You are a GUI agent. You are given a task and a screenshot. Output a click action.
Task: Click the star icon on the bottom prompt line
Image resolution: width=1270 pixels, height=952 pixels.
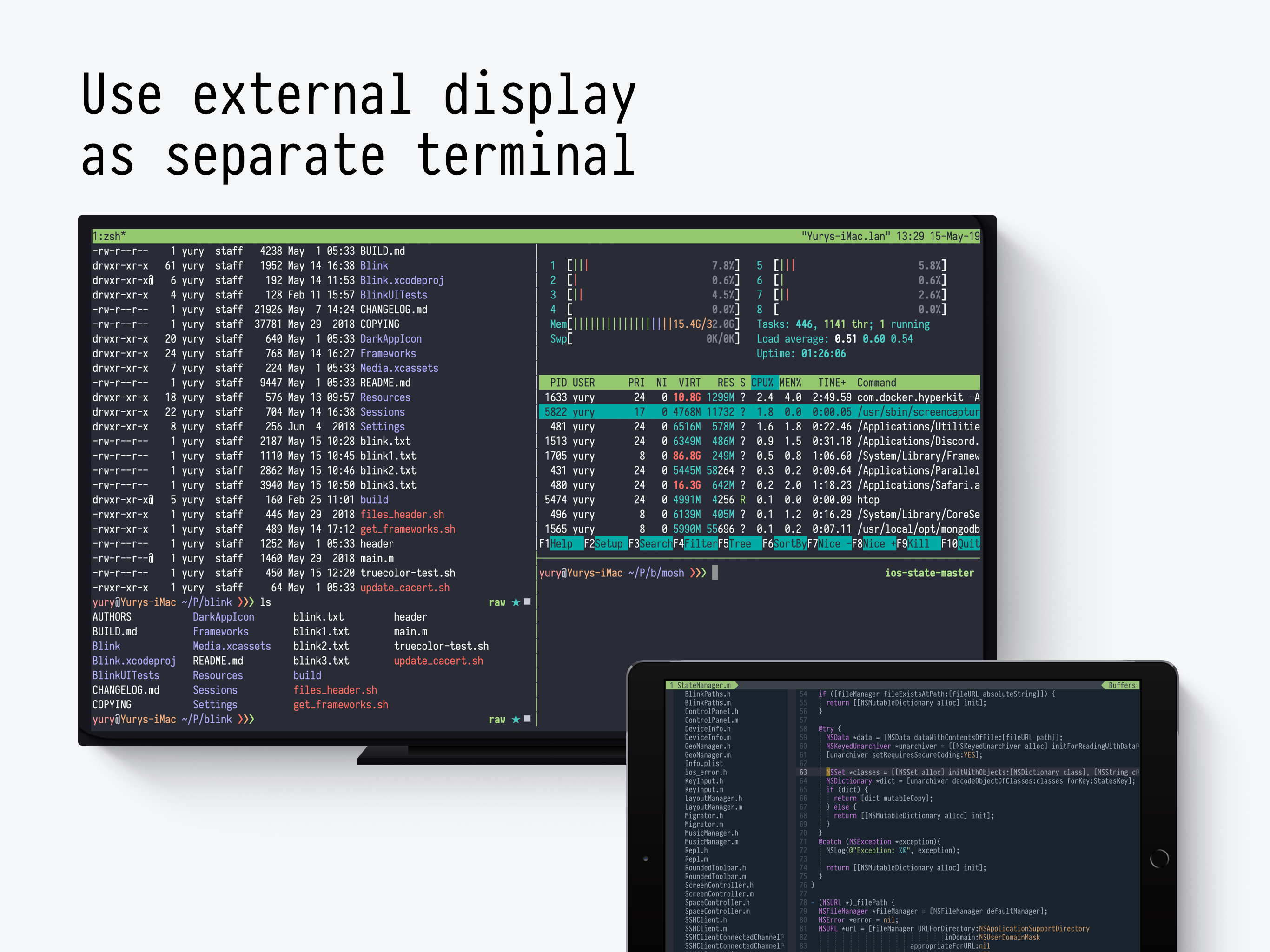[x=515, y=719]
